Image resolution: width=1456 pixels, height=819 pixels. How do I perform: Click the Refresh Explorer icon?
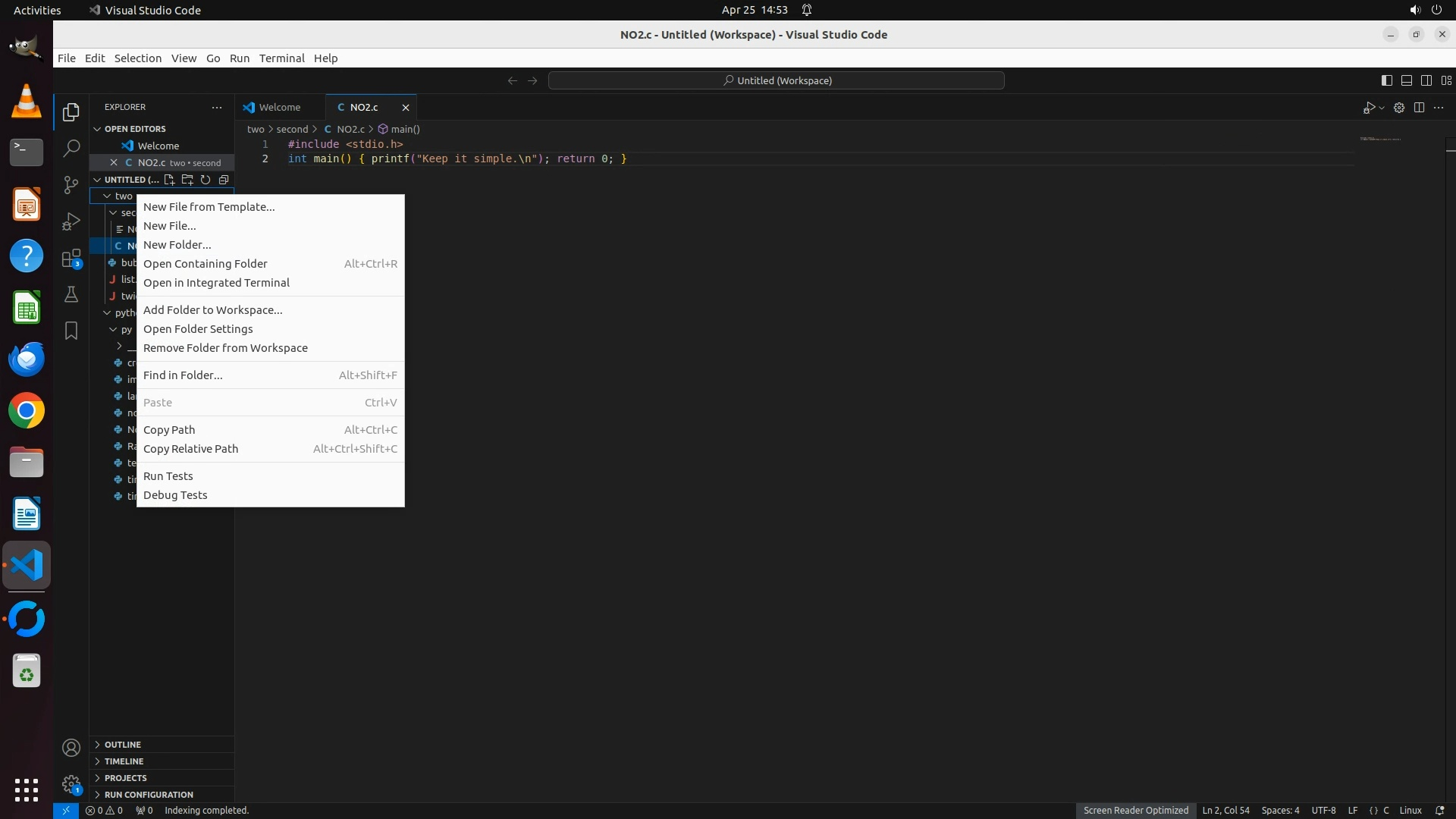(206, 180)
